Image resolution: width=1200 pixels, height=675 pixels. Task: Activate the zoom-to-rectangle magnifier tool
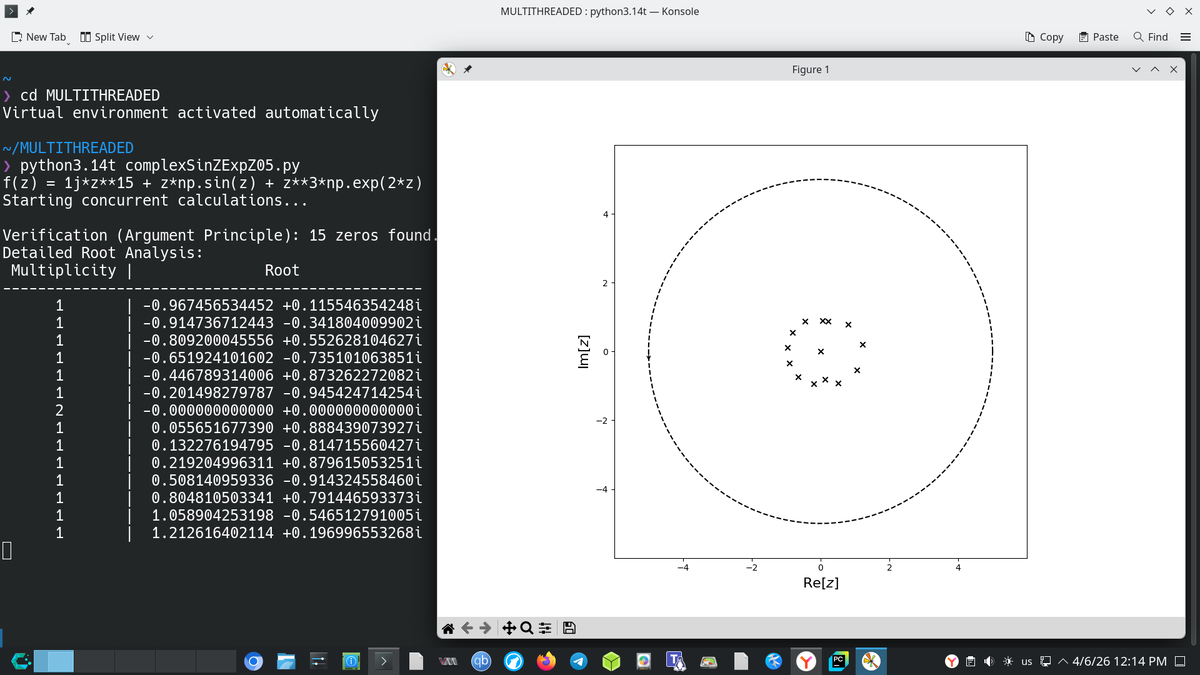(x=527, y=628)
